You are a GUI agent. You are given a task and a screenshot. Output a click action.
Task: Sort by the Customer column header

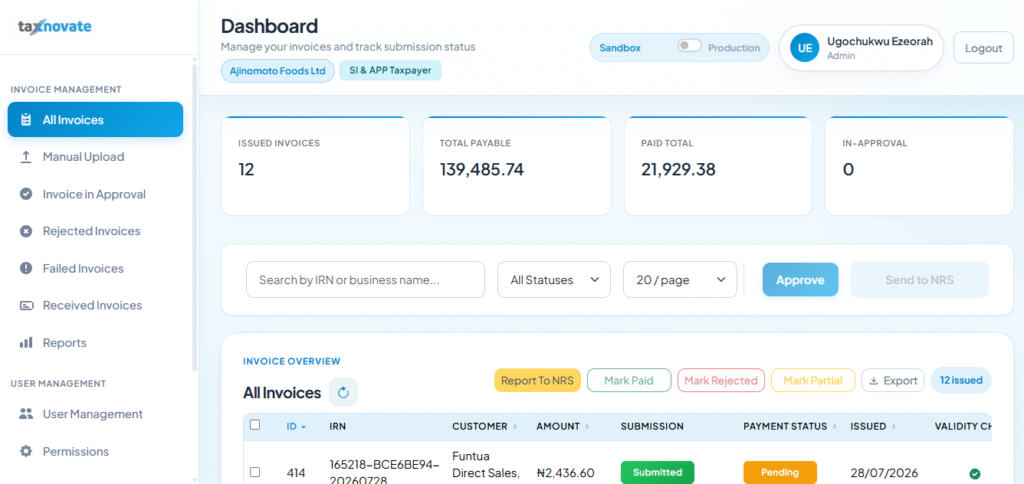point(484,427)
